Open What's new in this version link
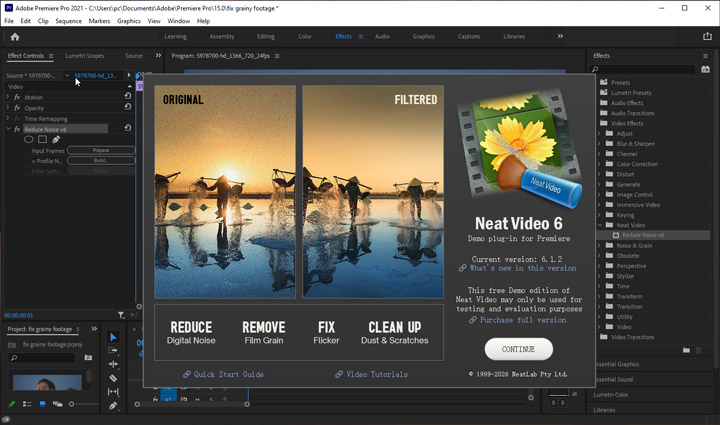720x425 pixels. point(518,268)
